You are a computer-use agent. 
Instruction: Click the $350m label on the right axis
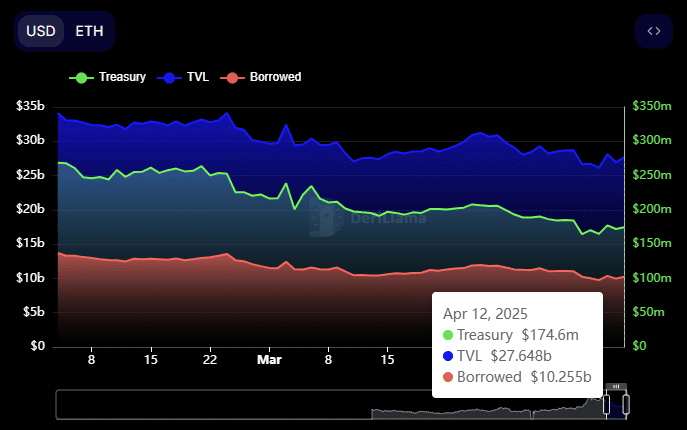(651, 106)
